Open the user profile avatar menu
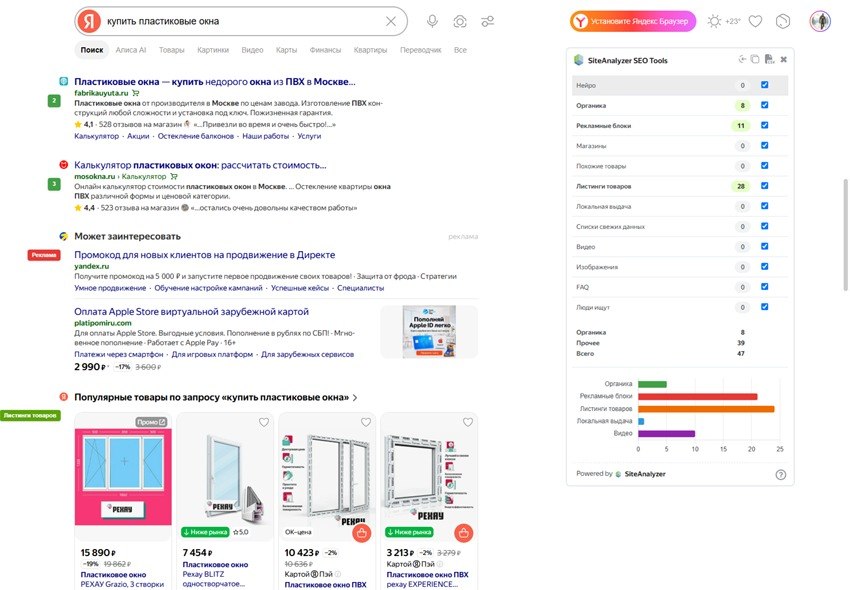 click(x=820, y=21)
